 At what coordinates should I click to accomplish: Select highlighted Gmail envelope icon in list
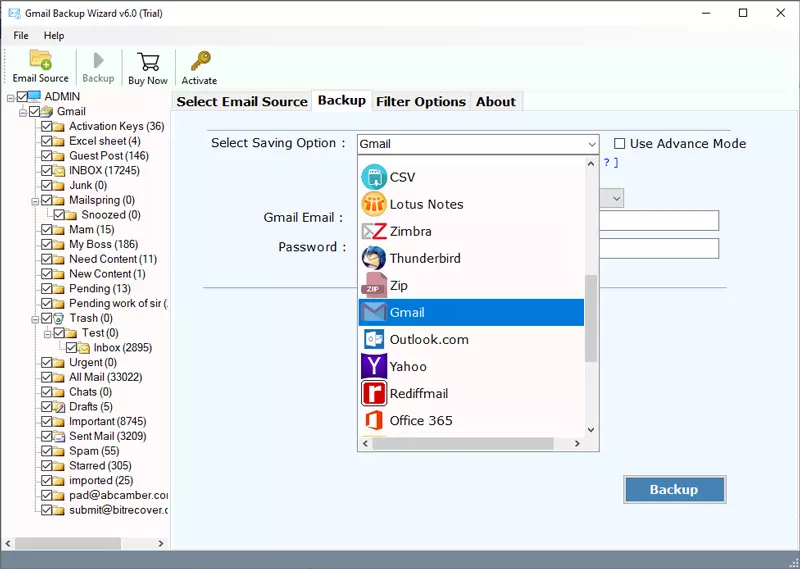pos(374,312)
